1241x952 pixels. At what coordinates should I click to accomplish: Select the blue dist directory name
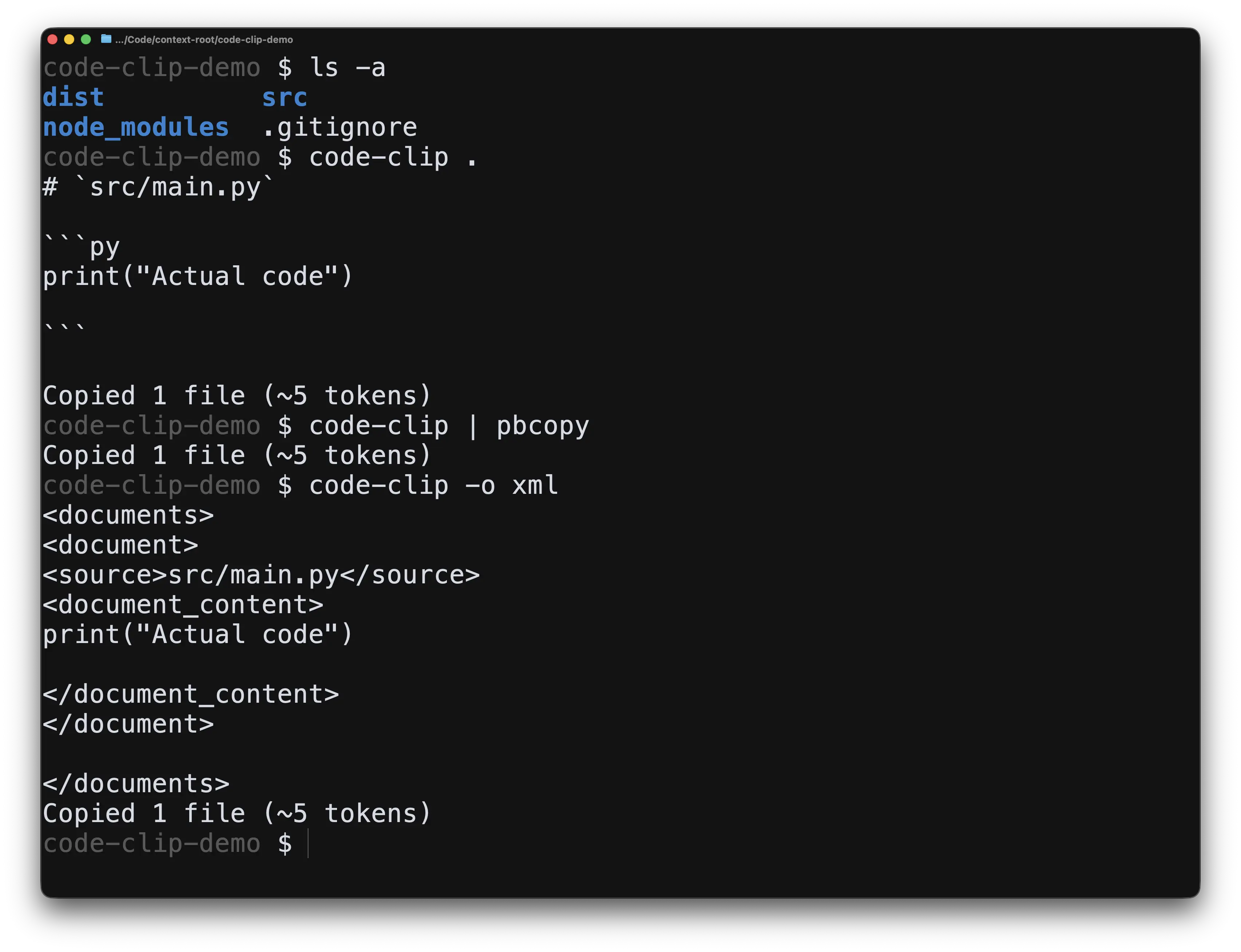click(72, 97)
